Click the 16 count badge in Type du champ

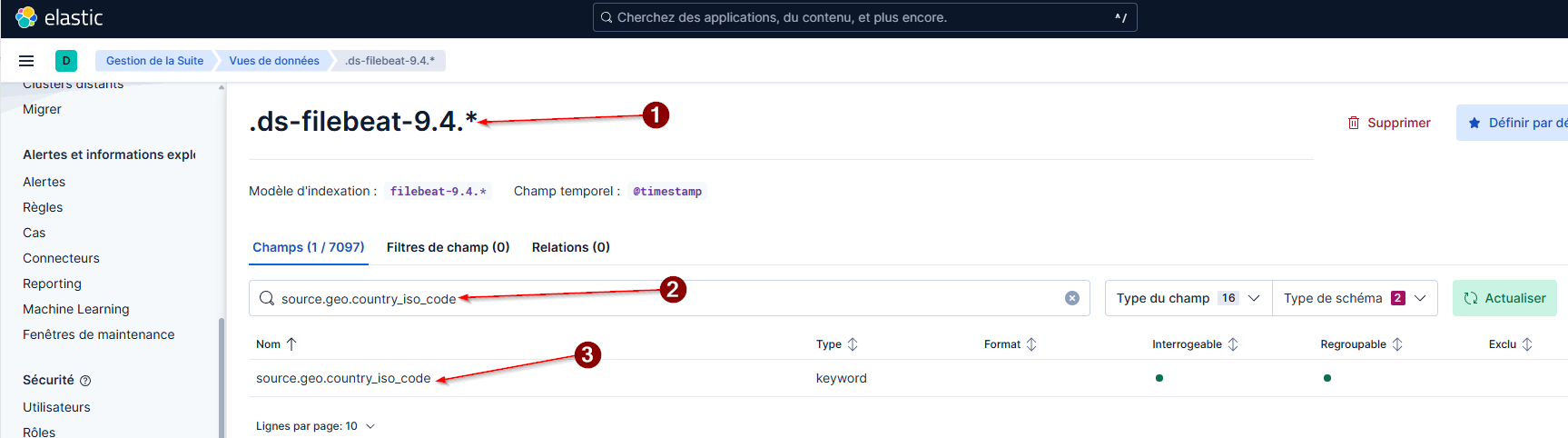[x=1228, y=298]
